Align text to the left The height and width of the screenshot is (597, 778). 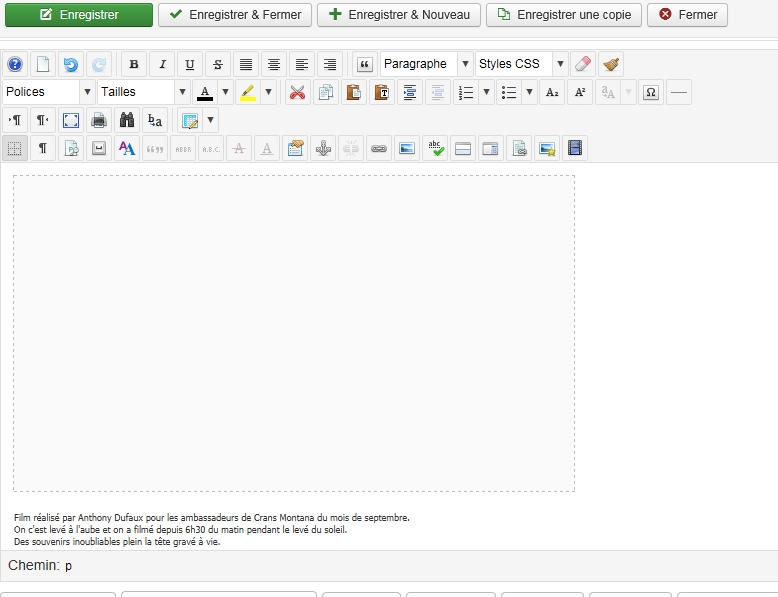tap(302, 65)
